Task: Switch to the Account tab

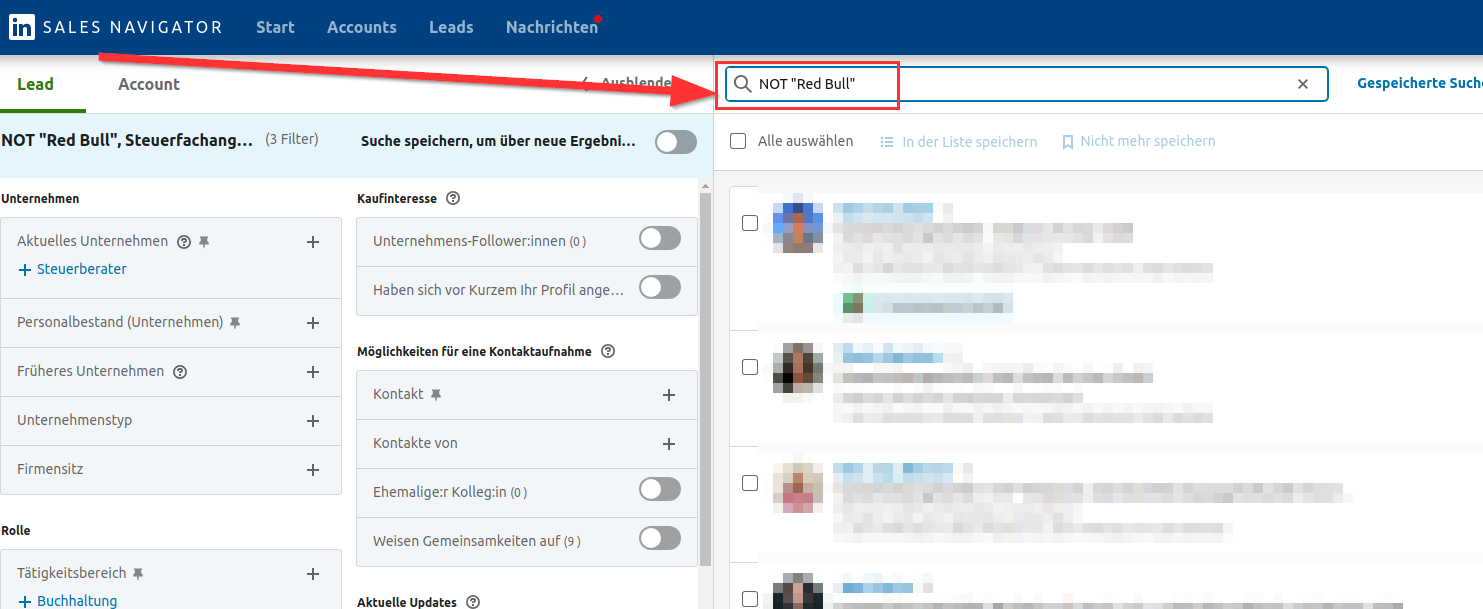Action: (x=149, y=84)
